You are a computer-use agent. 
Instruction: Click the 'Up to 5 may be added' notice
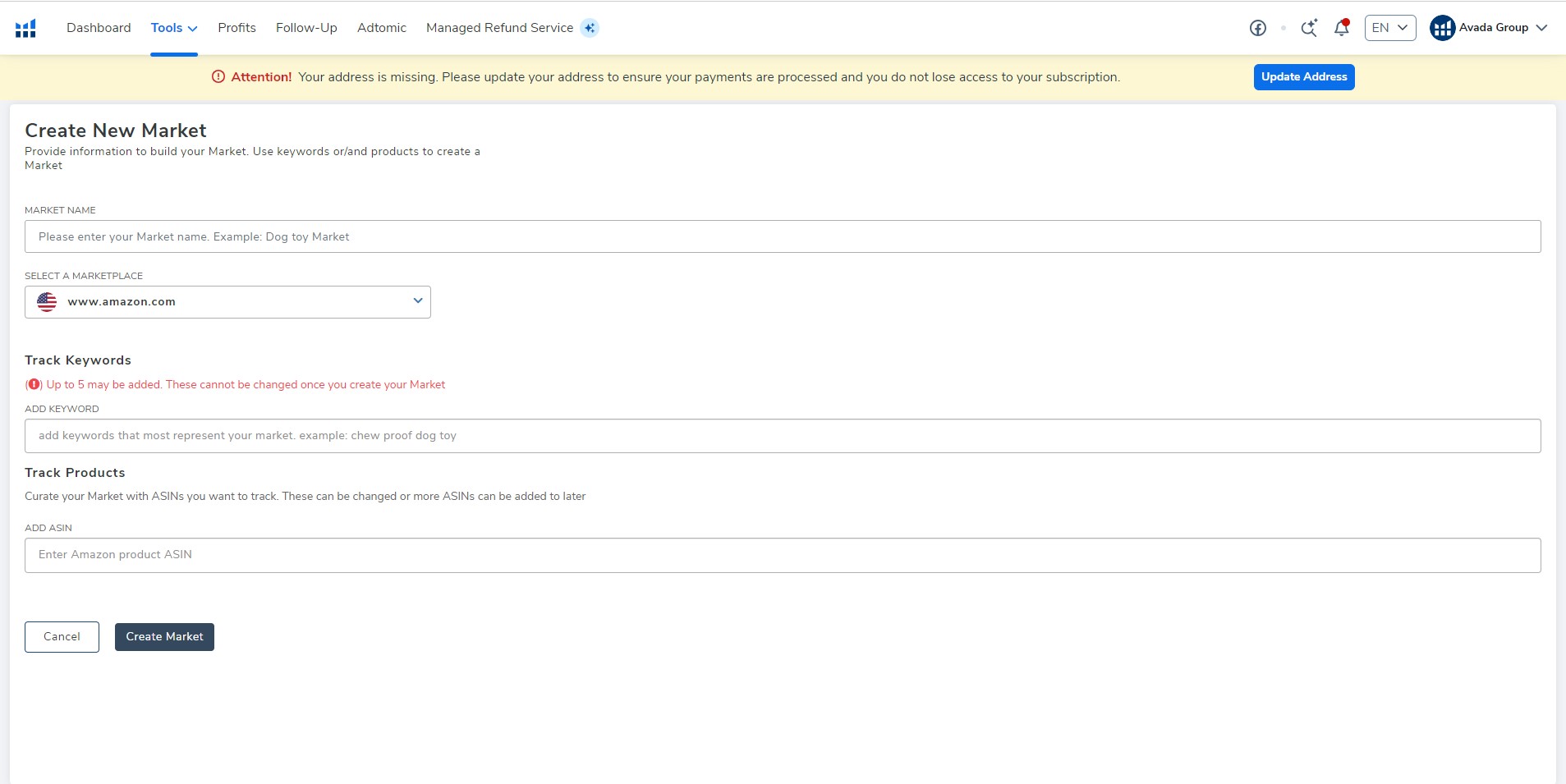coord(246,384)
